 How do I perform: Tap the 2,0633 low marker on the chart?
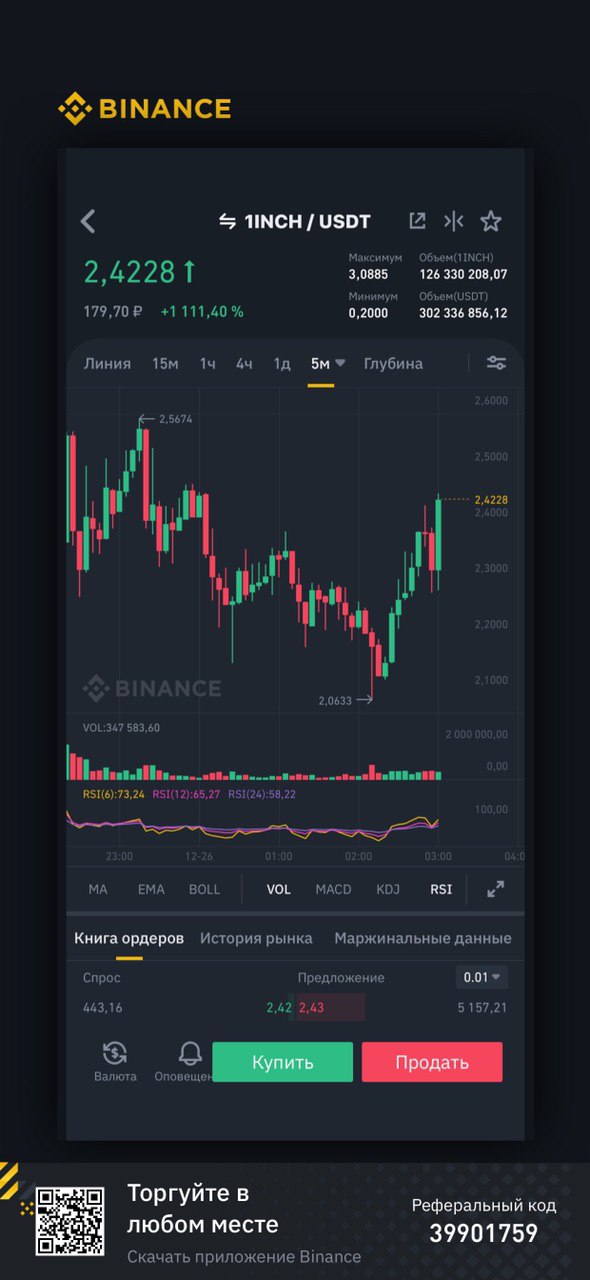pos(335,700)
